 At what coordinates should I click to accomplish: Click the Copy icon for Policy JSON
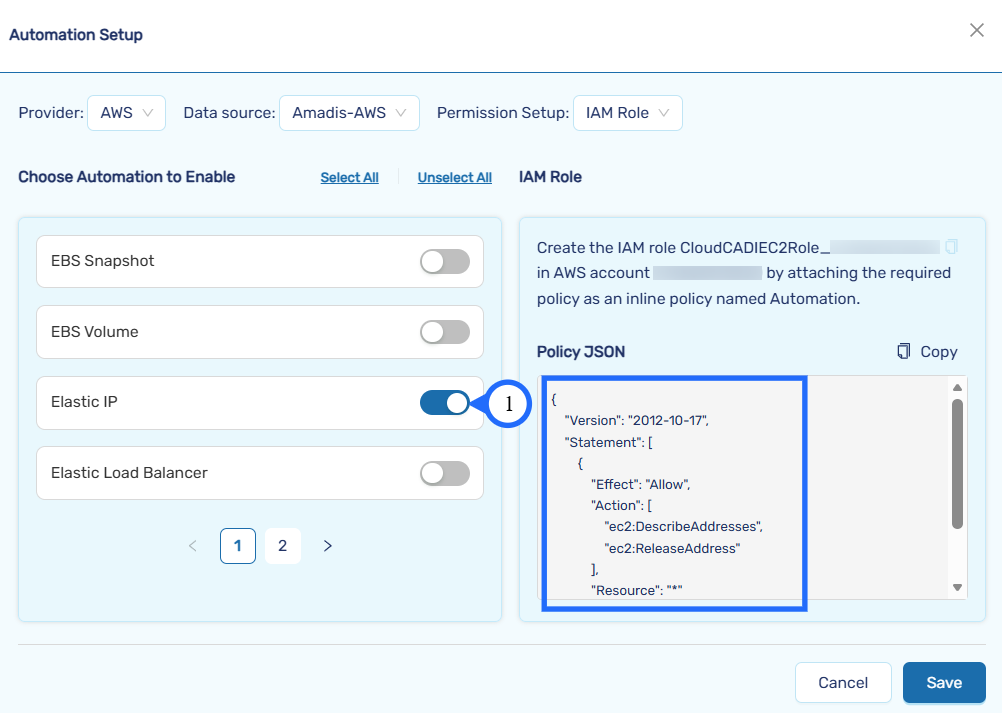(904, 351)
